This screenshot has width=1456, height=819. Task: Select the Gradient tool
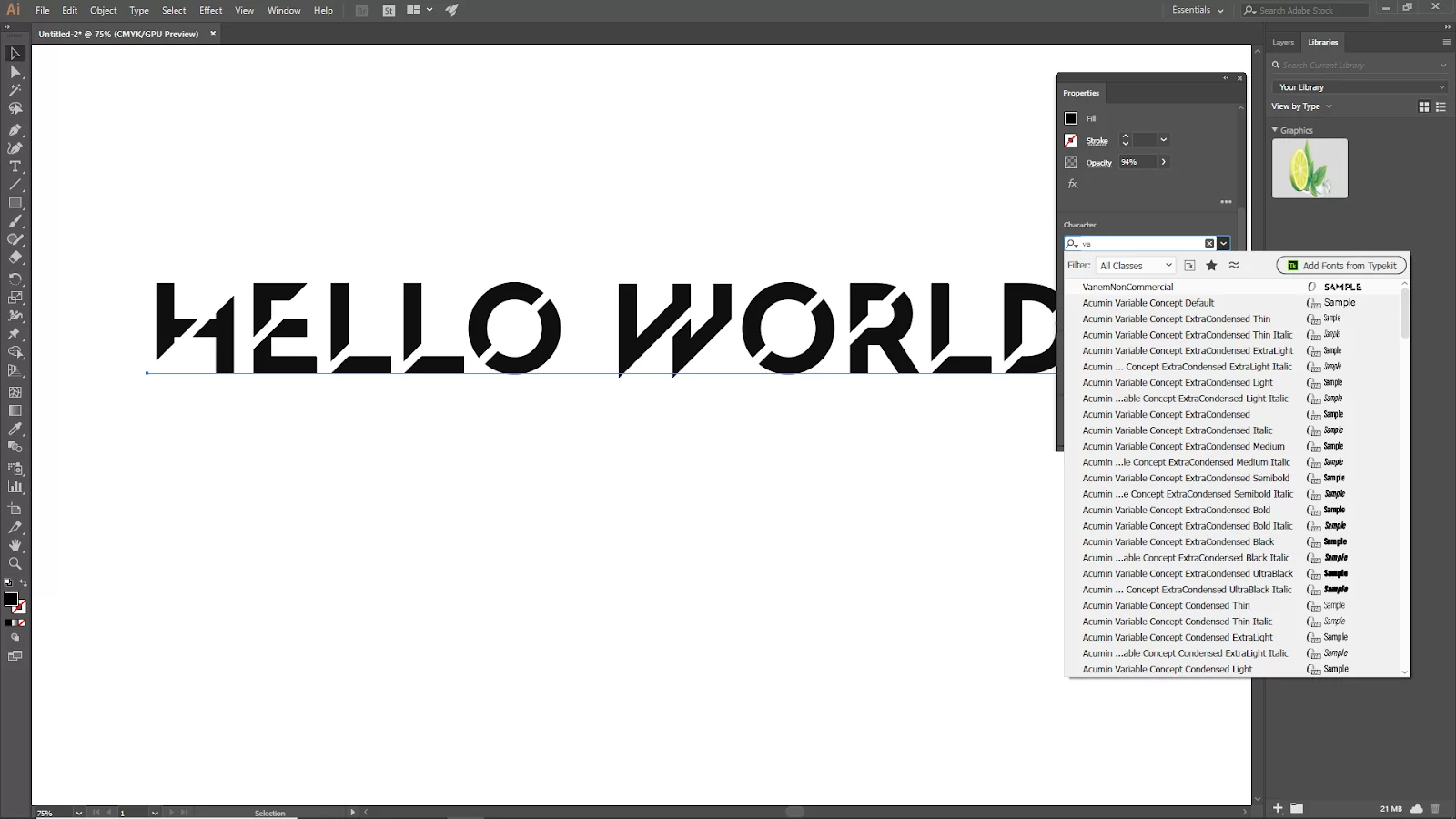point(15,410)
